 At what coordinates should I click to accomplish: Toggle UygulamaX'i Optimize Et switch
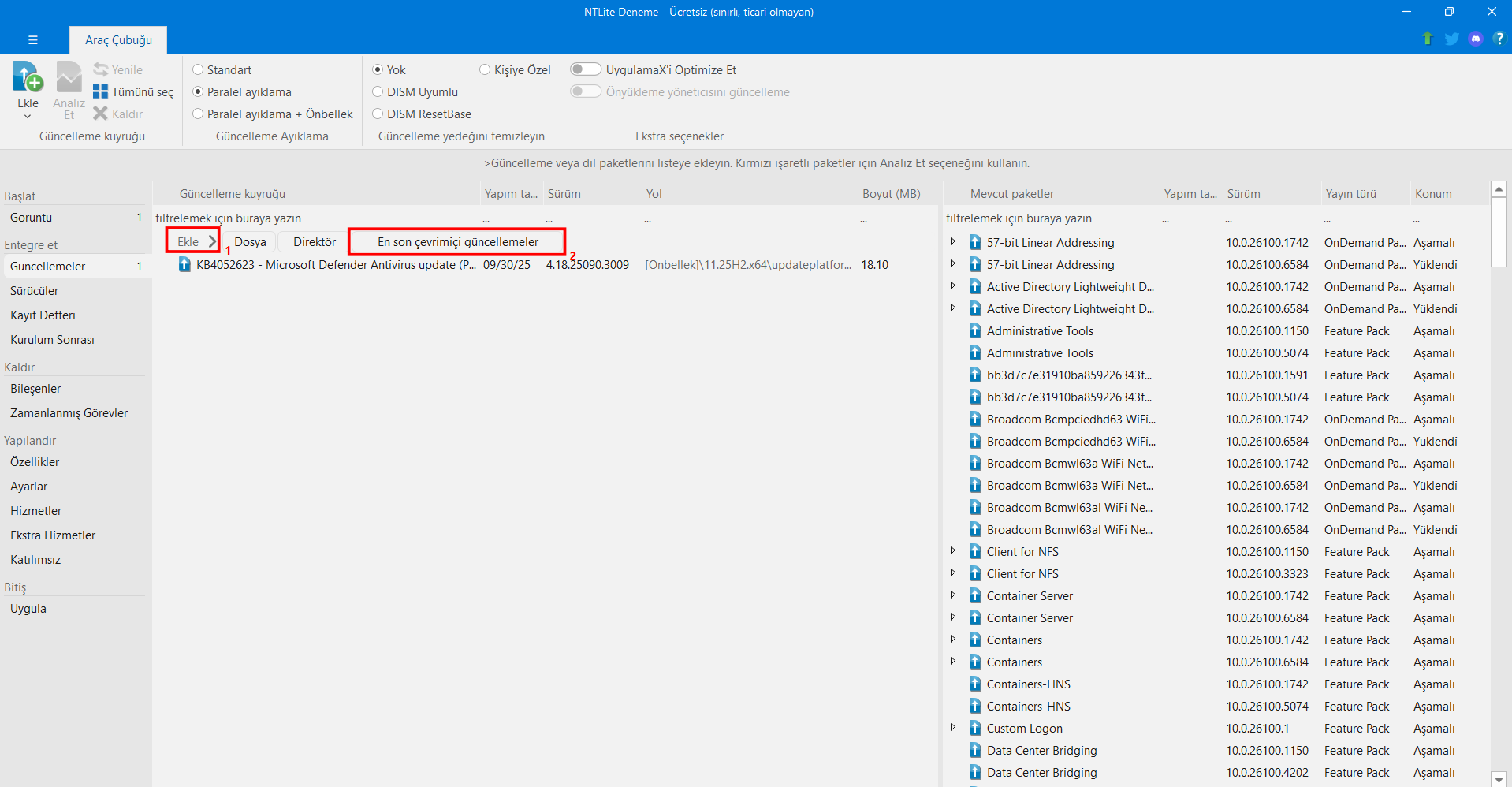click(586, 69)
